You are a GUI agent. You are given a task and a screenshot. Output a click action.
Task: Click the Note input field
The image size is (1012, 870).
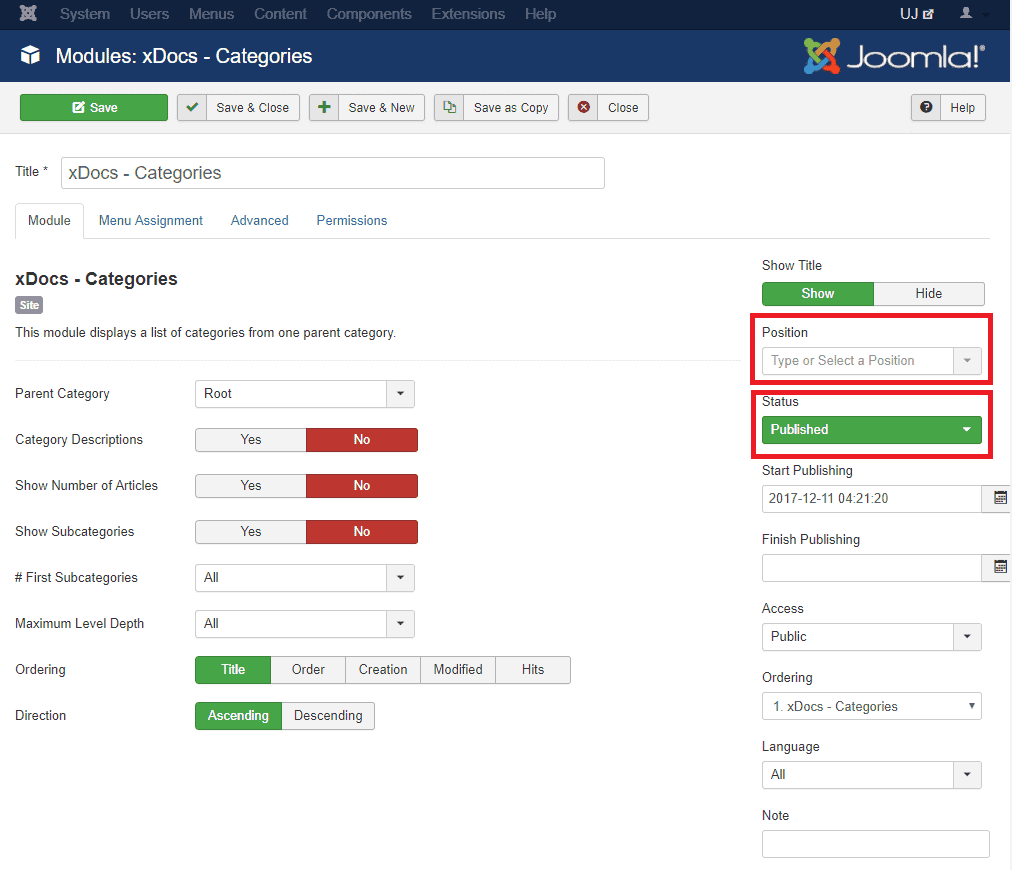875,844
